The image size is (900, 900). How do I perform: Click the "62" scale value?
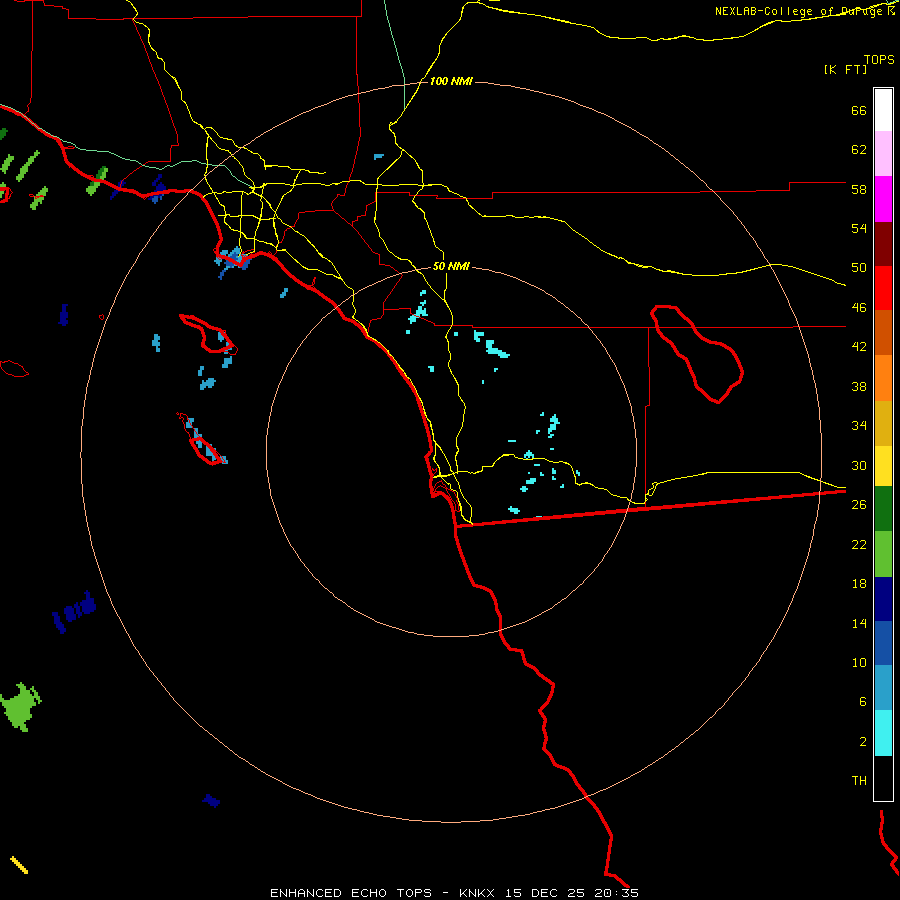[x=859, y=150]
